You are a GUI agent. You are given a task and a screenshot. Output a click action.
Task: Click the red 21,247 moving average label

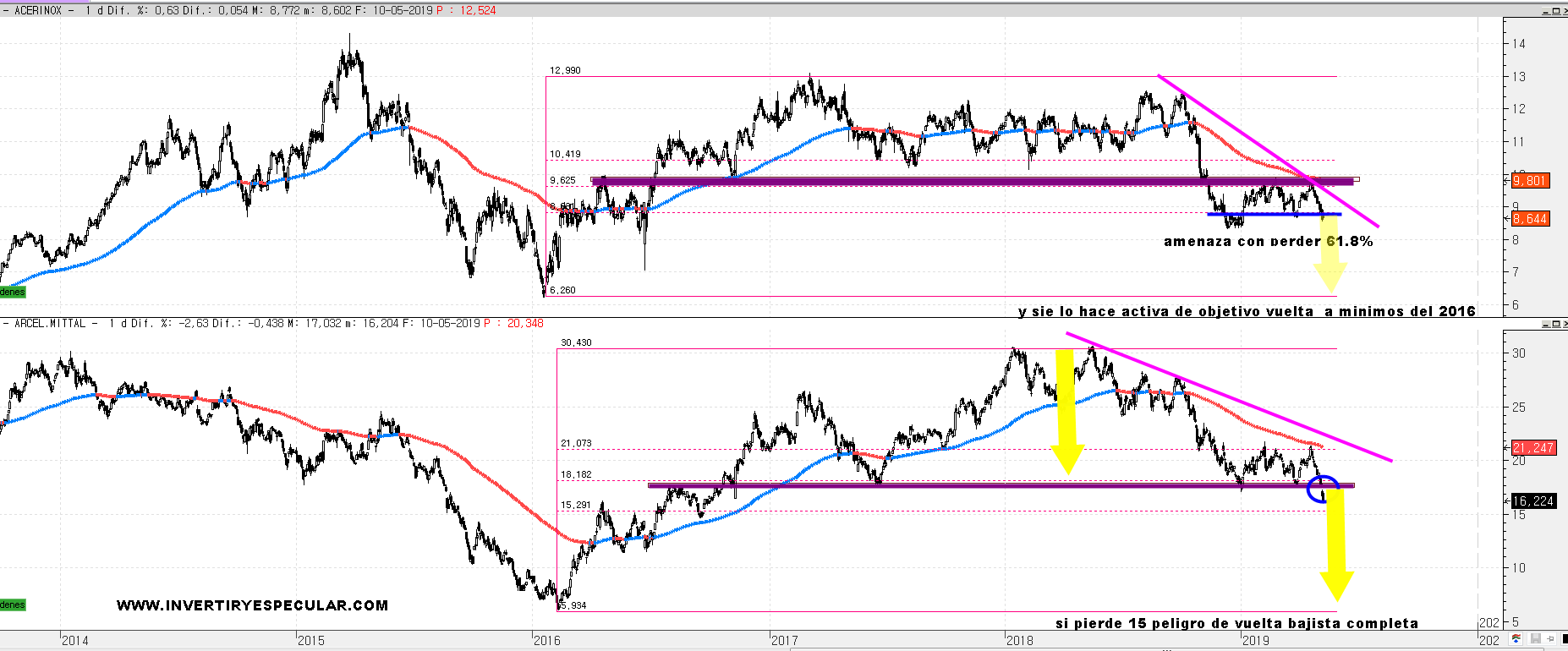click(x=1532, y=448)
